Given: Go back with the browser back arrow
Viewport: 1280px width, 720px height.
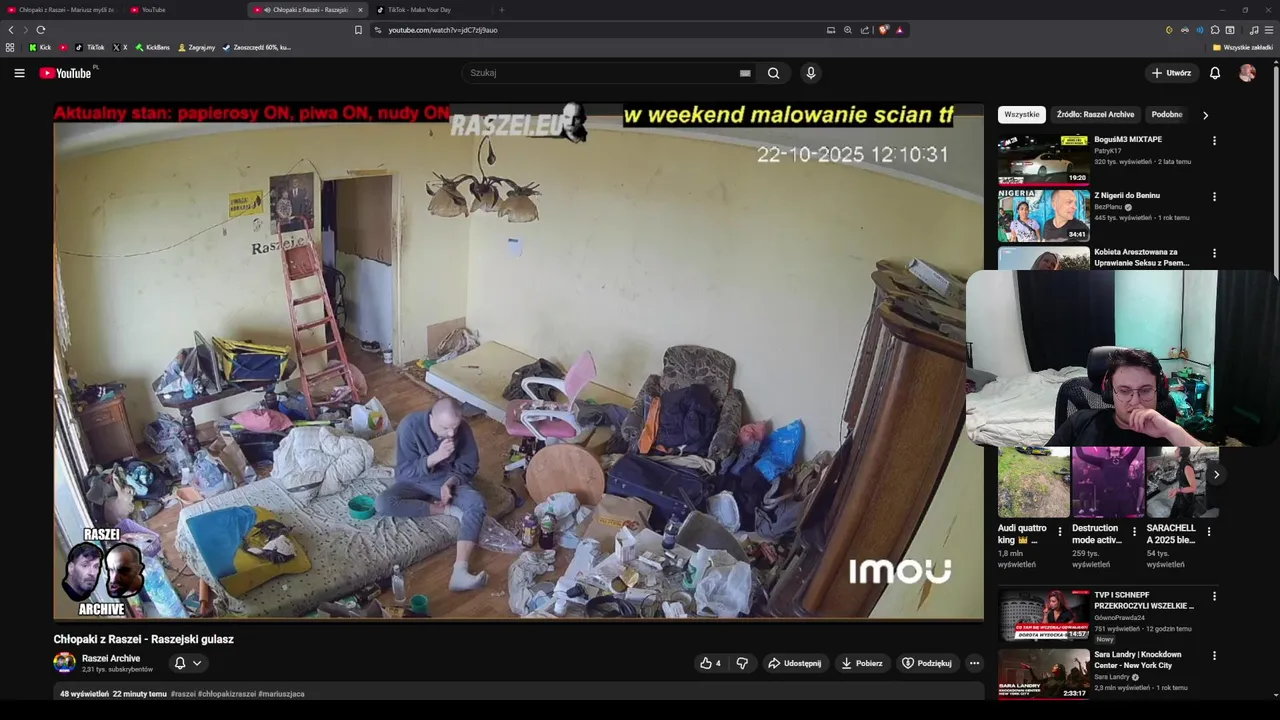Looking at the screenshot, I should click(x=11, y=30).
